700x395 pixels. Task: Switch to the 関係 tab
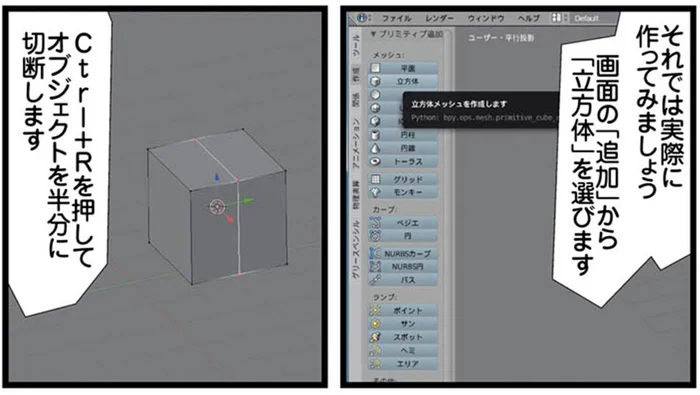[355, 99]
